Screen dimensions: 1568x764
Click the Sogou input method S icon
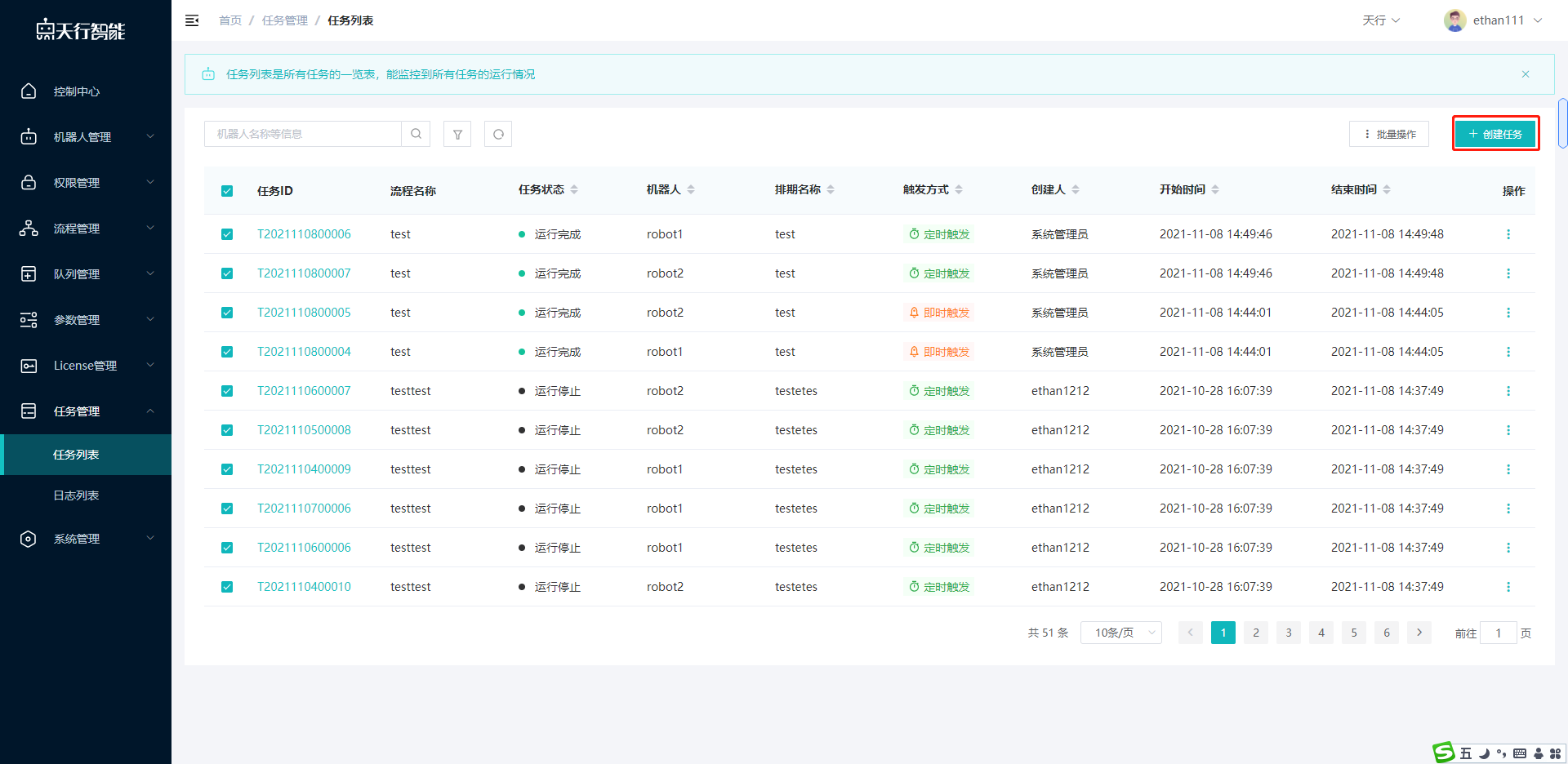[x=1444, y=753]
